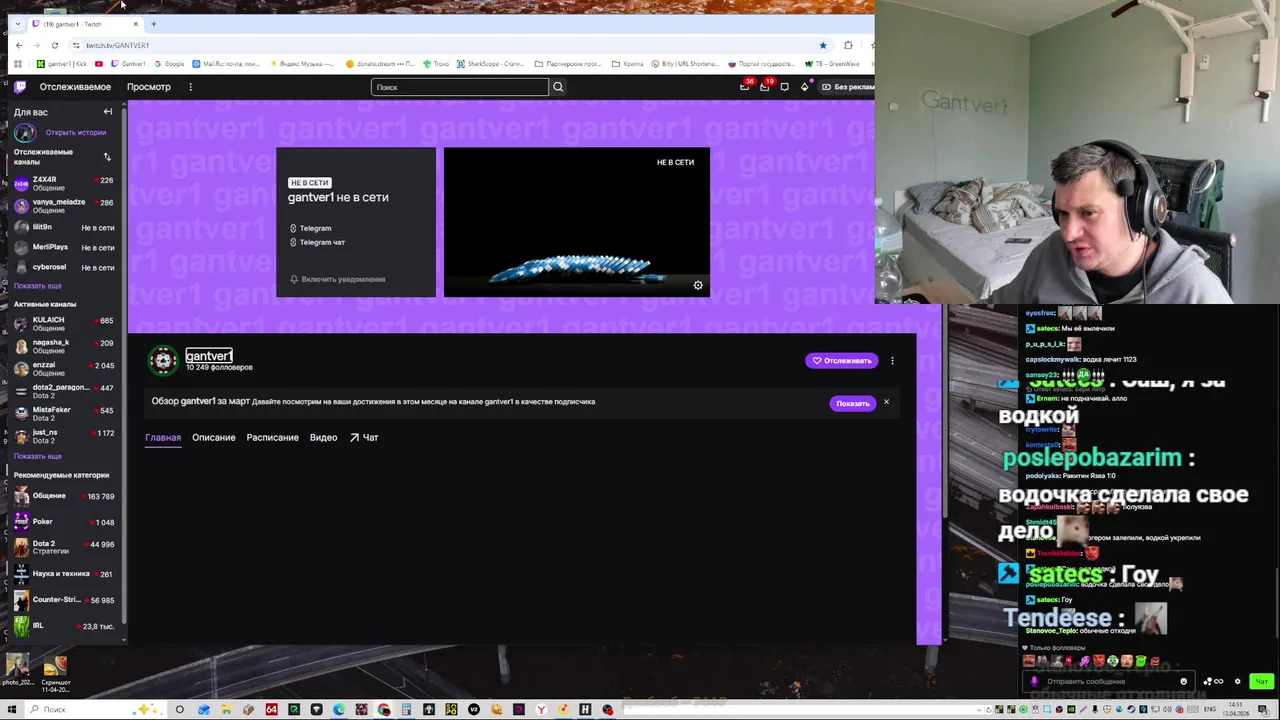Sort followed channels using the sort icon

point(107,157)
